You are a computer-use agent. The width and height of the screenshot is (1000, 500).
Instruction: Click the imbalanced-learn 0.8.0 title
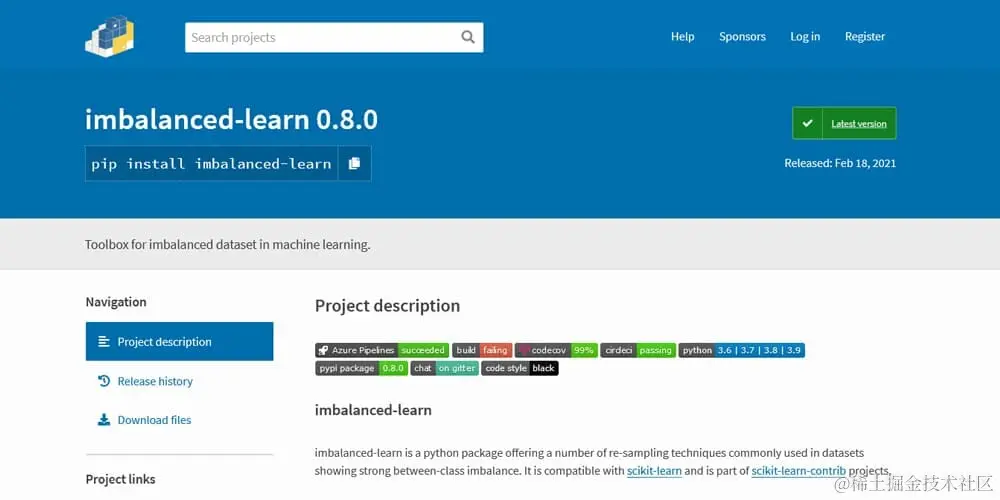point(232,119)
